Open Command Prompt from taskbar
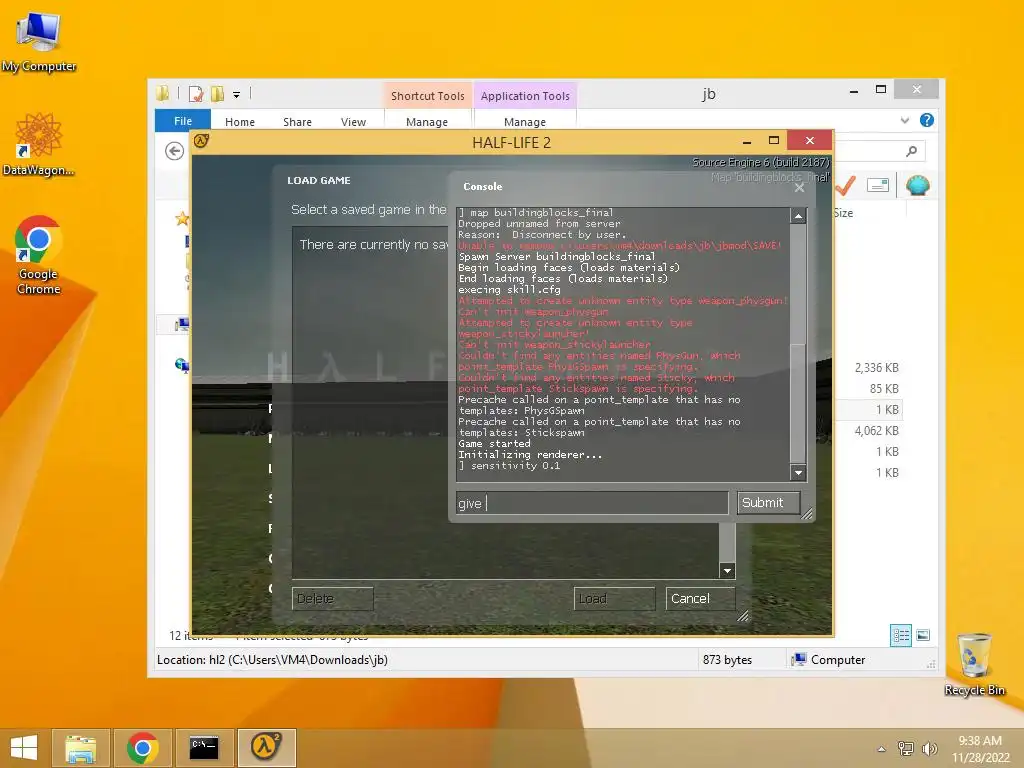The height and width of the screenshot is (768, 1024). click(204, 748)
